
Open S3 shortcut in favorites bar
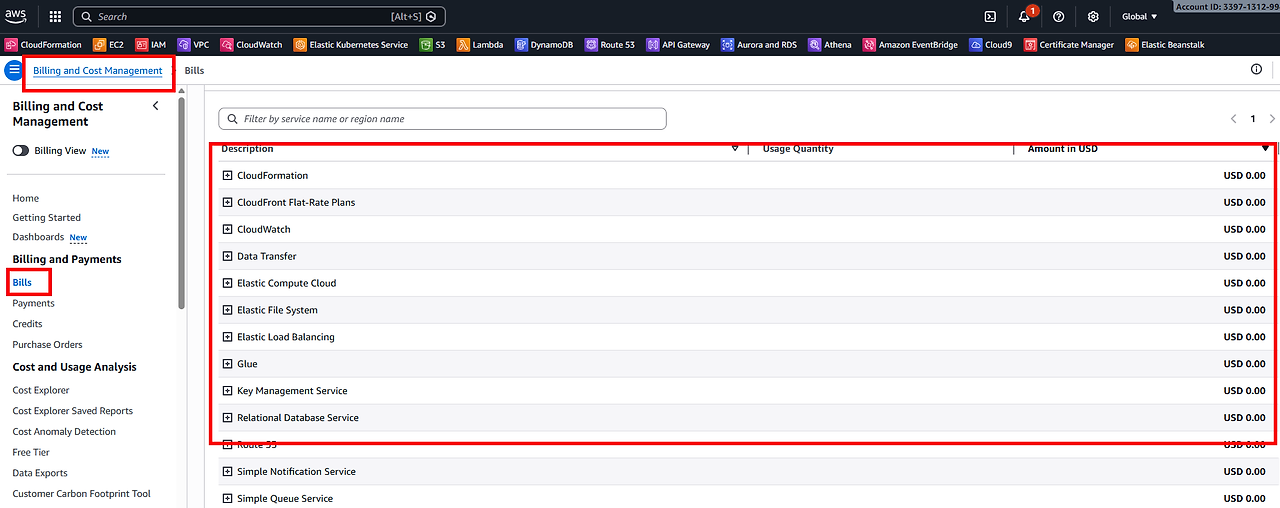[433, 45]
